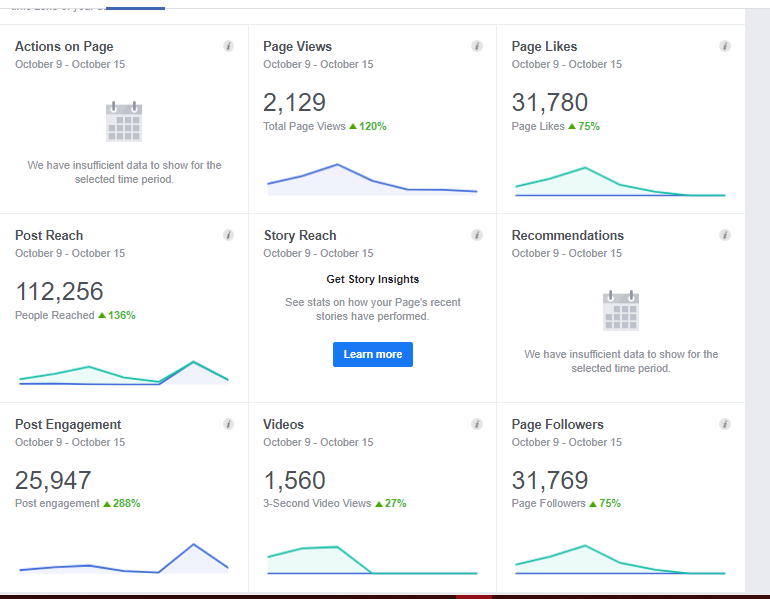
Task: Click info icon on Actions on Page card
Action: pyautogui.click(x=228, y=46)
